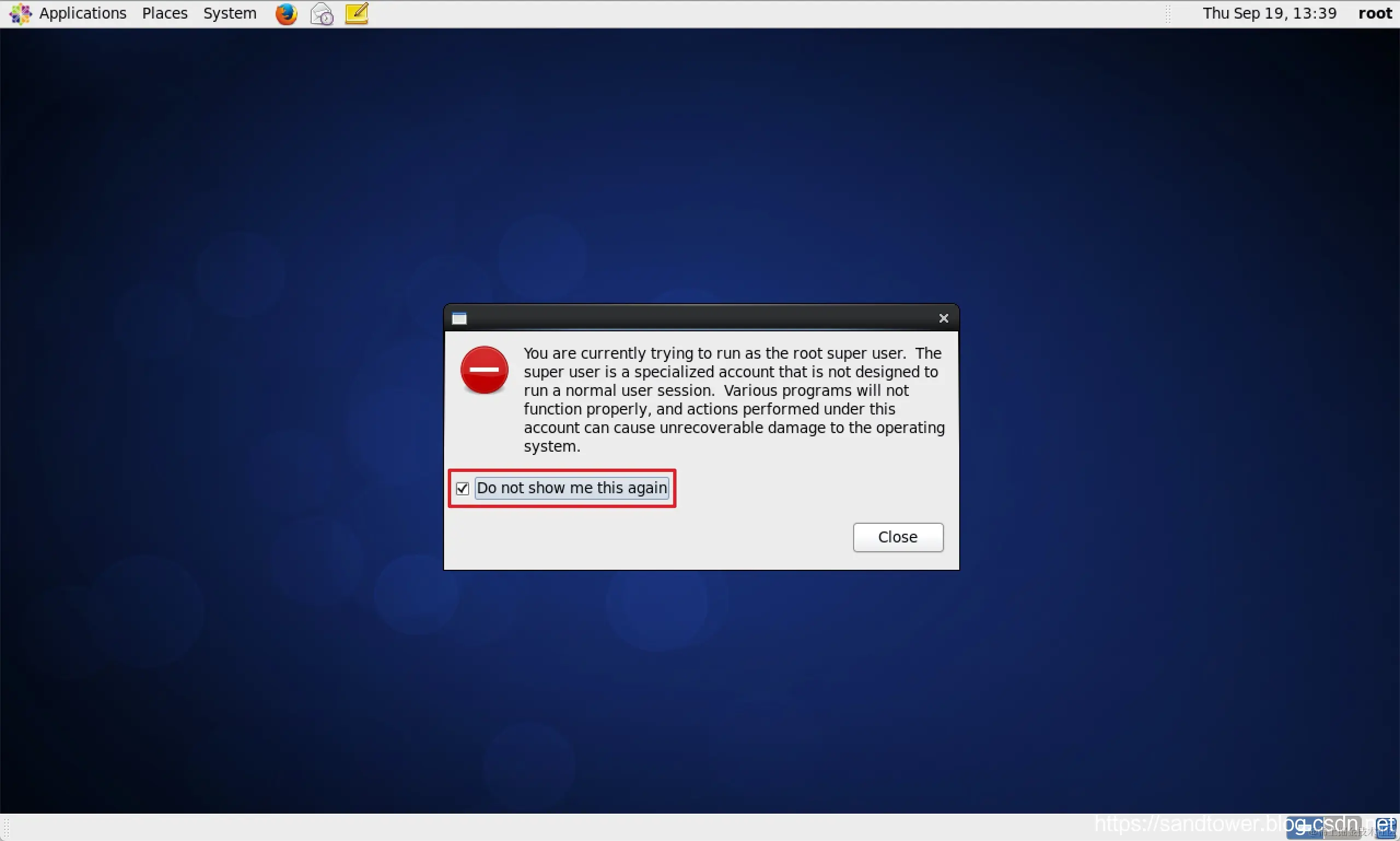The width and height of the screenshot is (1400, 841).
Task: Uncheck the 'Do not show' checkbox
Action: tap(463, 488)
